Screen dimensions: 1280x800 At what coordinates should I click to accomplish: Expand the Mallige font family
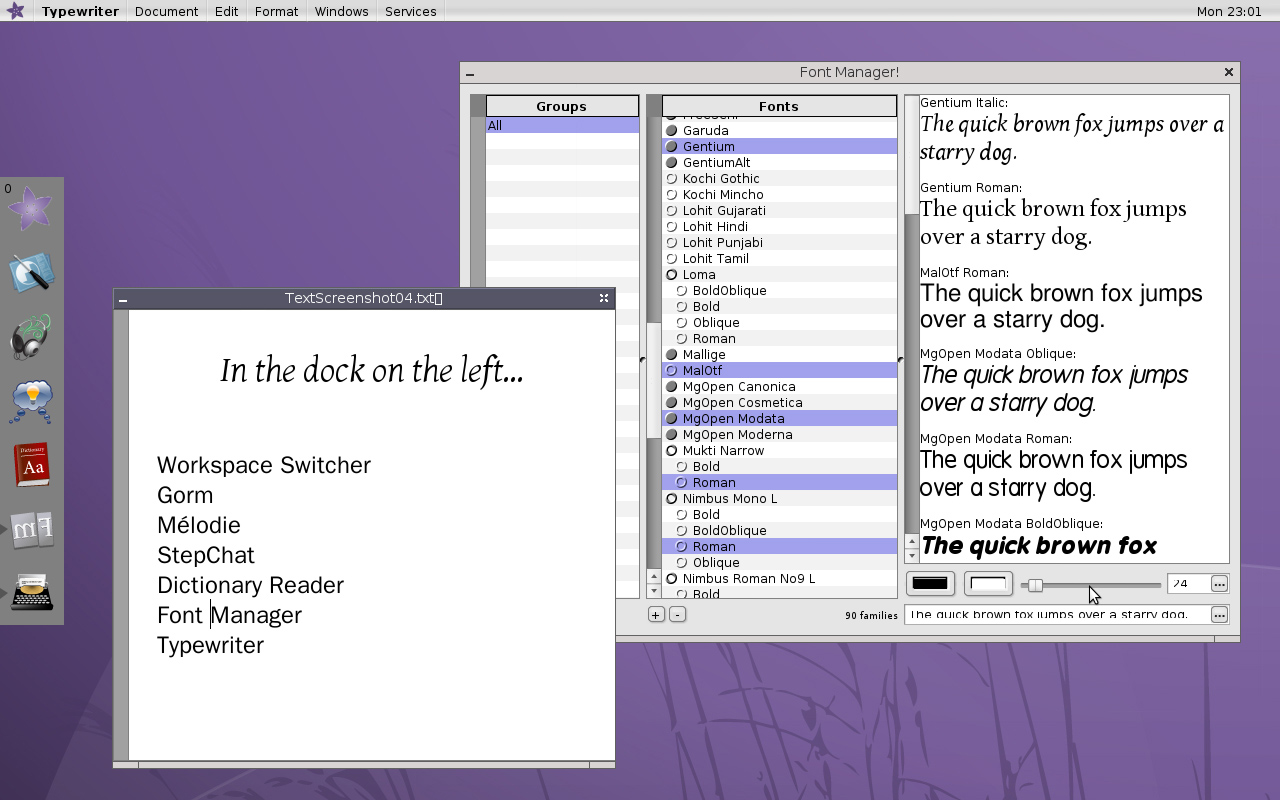[672, 355]
